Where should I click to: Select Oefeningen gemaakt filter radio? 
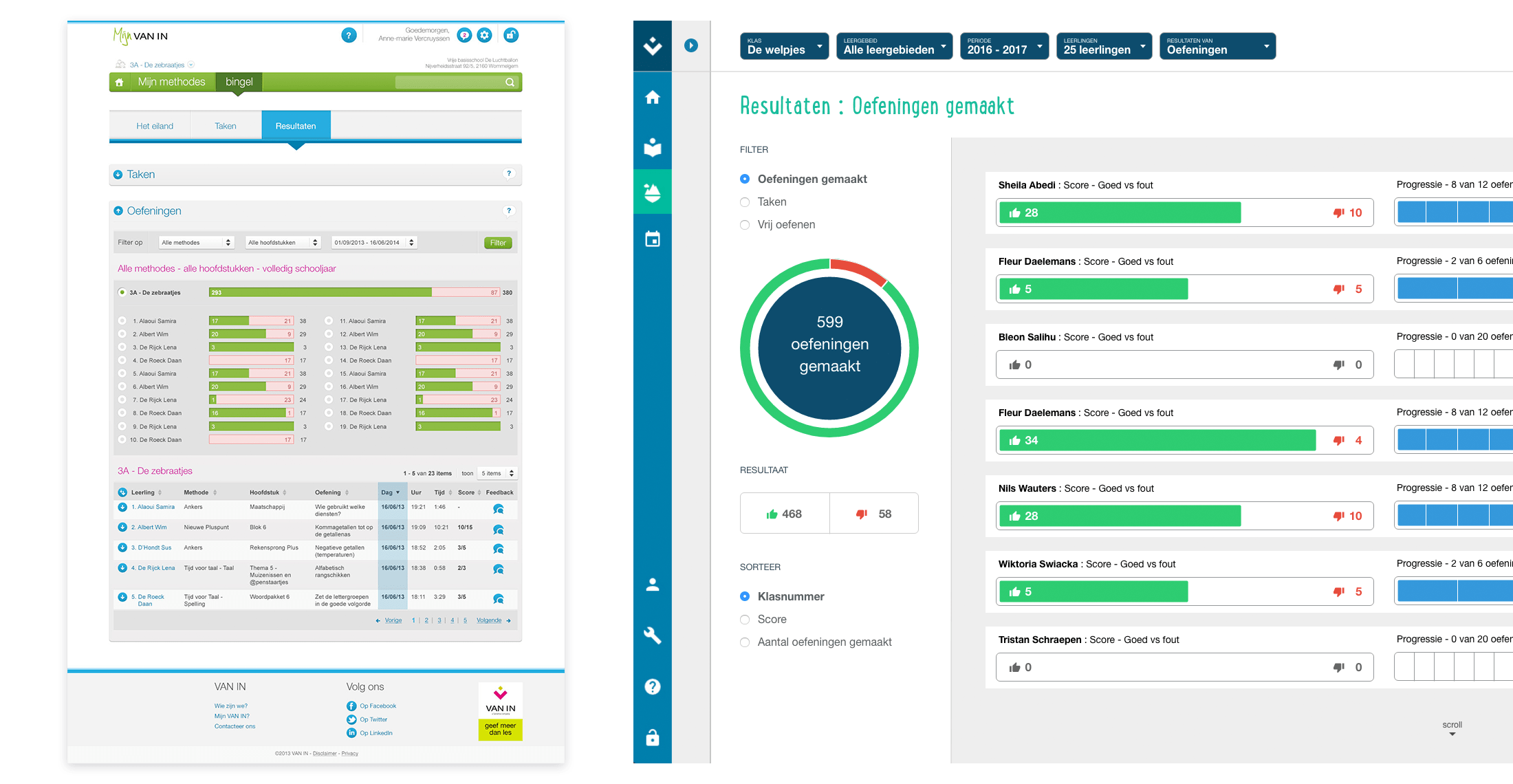pos(745,179)
